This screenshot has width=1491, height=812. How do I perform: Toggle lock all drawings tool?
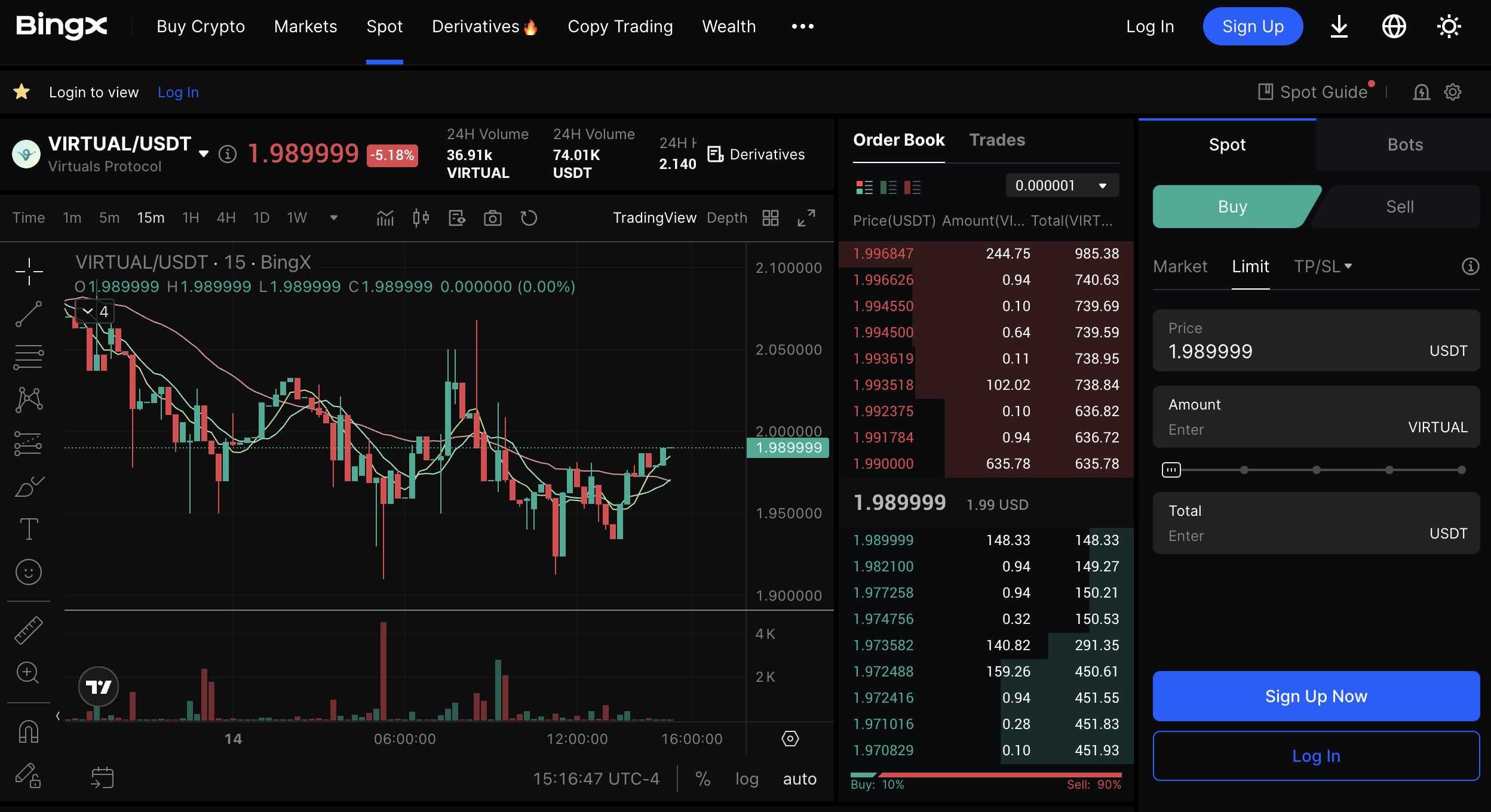click(x=27, y=776)
